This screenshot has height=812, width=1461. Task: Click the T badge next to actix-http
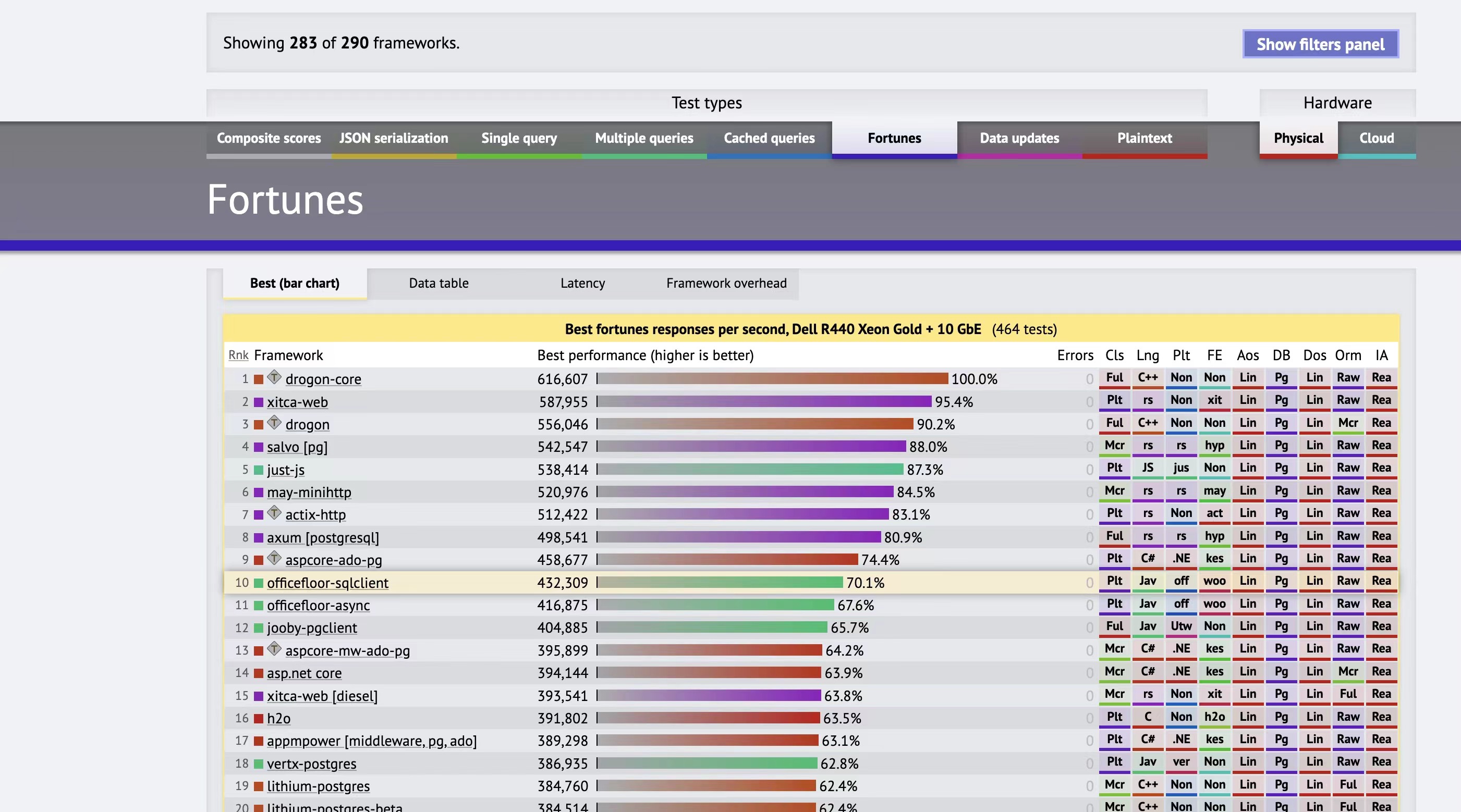click(274, 513)
